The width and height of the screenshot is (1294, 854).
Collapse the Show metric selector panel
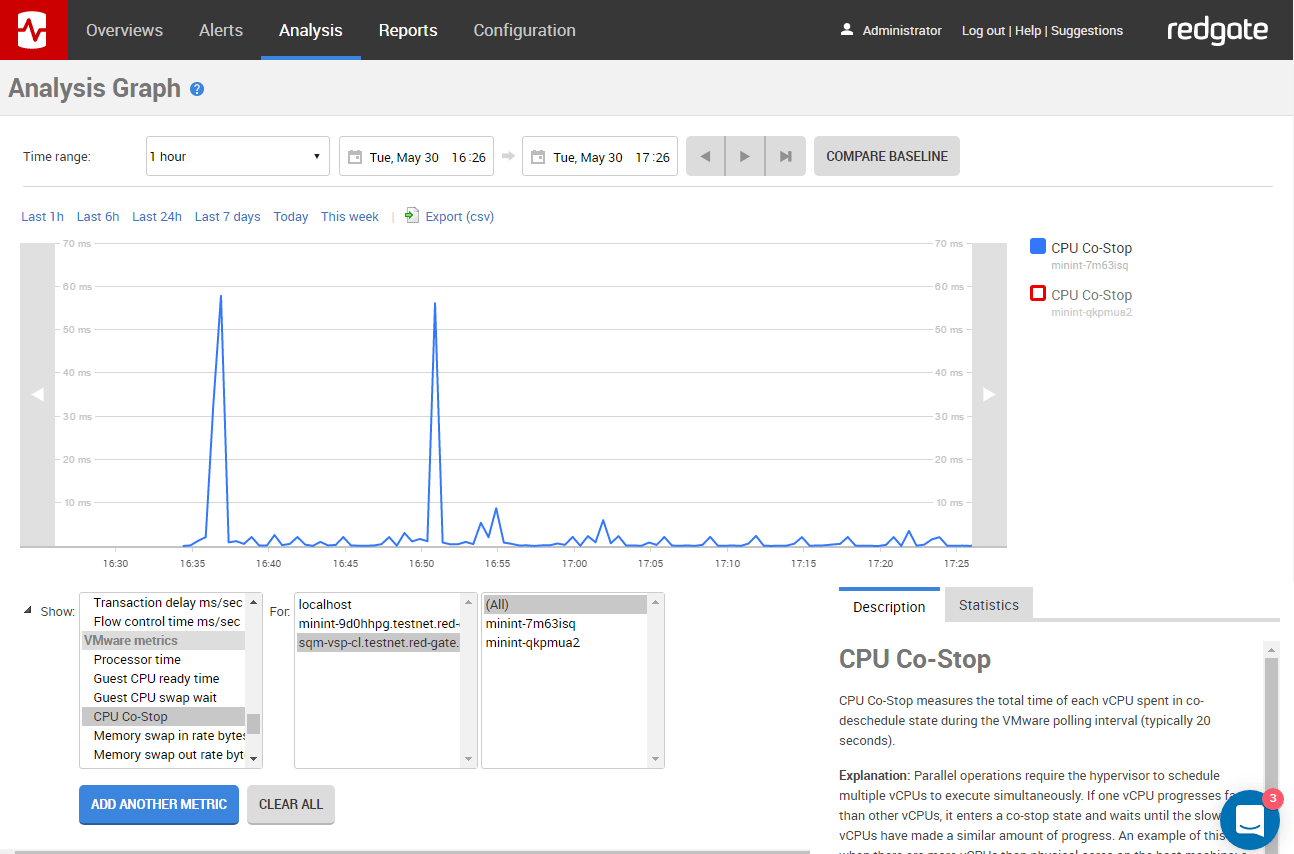click(25, 611)
